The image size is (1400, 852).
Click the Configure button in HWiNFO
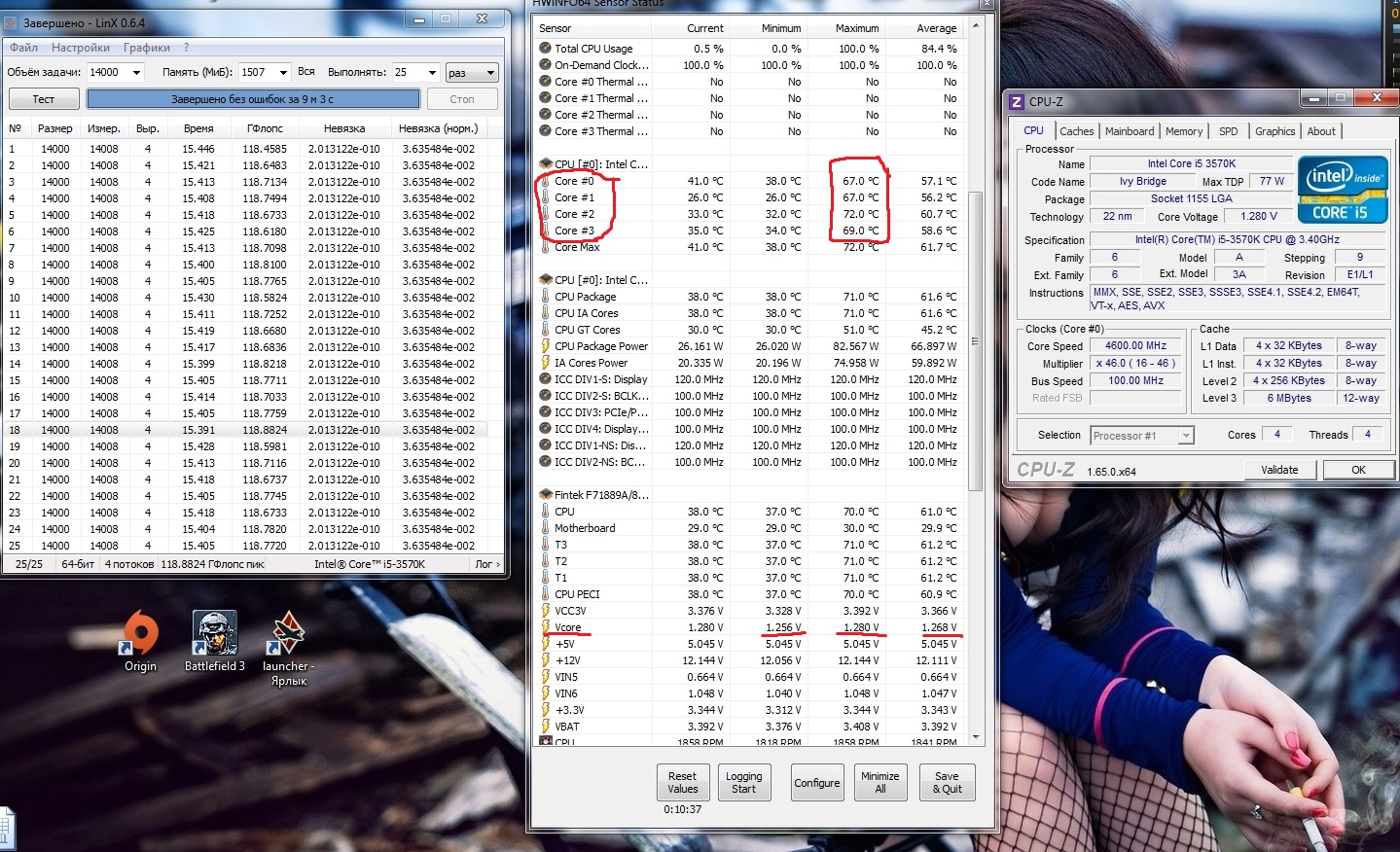[x=817, y=783]
